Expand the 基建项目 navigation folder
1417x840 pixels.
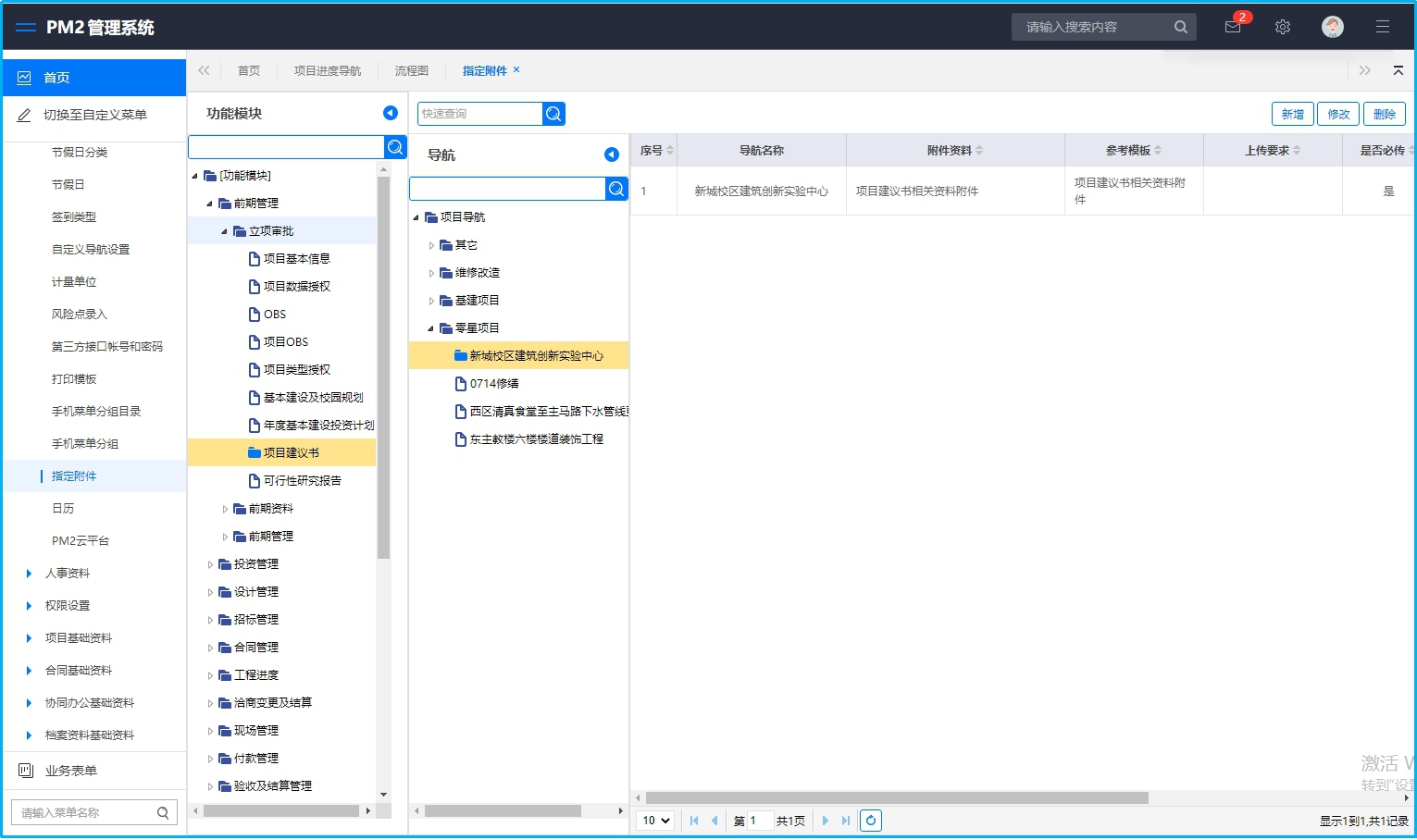[431, 301]
